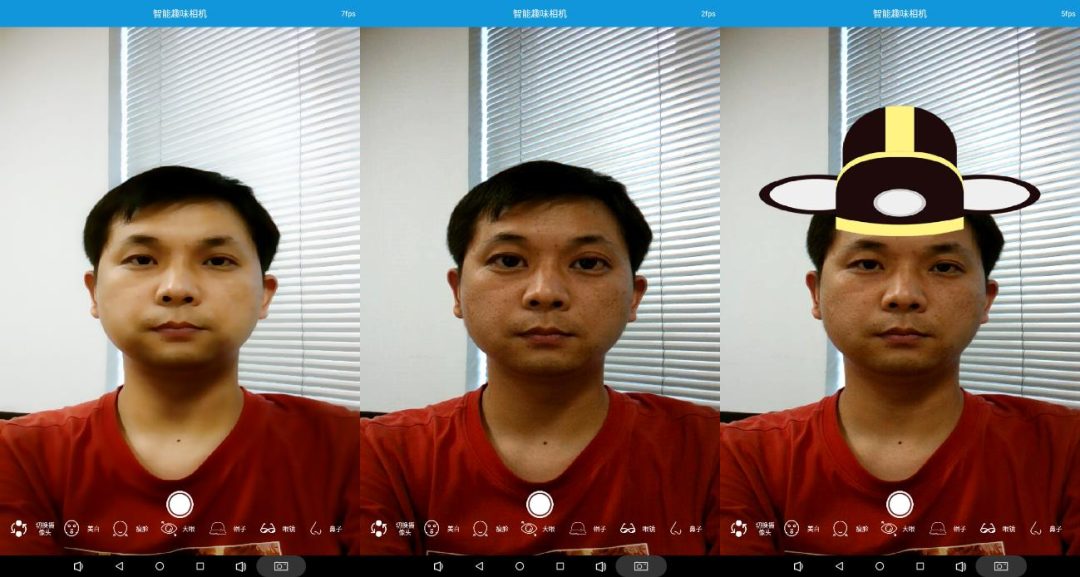Open recent apps square in 5fps screen's nav bar

[920, 566]
